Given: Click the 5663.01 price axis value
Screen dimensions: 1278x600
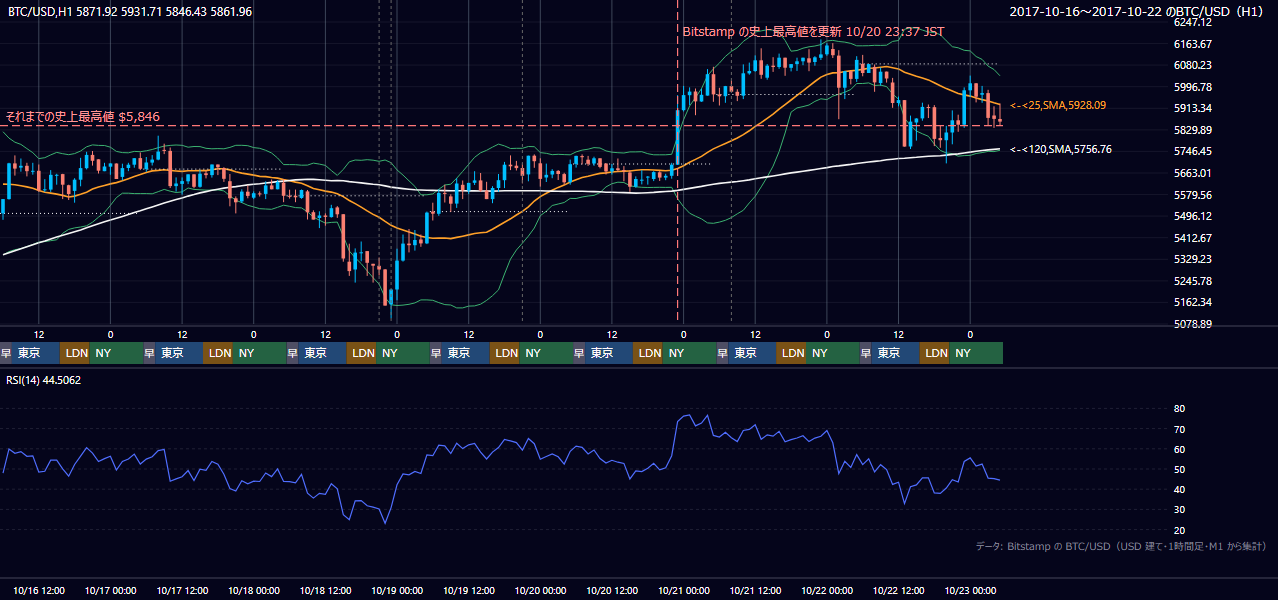Looking at the screenshot, I should pos(1193,173).
